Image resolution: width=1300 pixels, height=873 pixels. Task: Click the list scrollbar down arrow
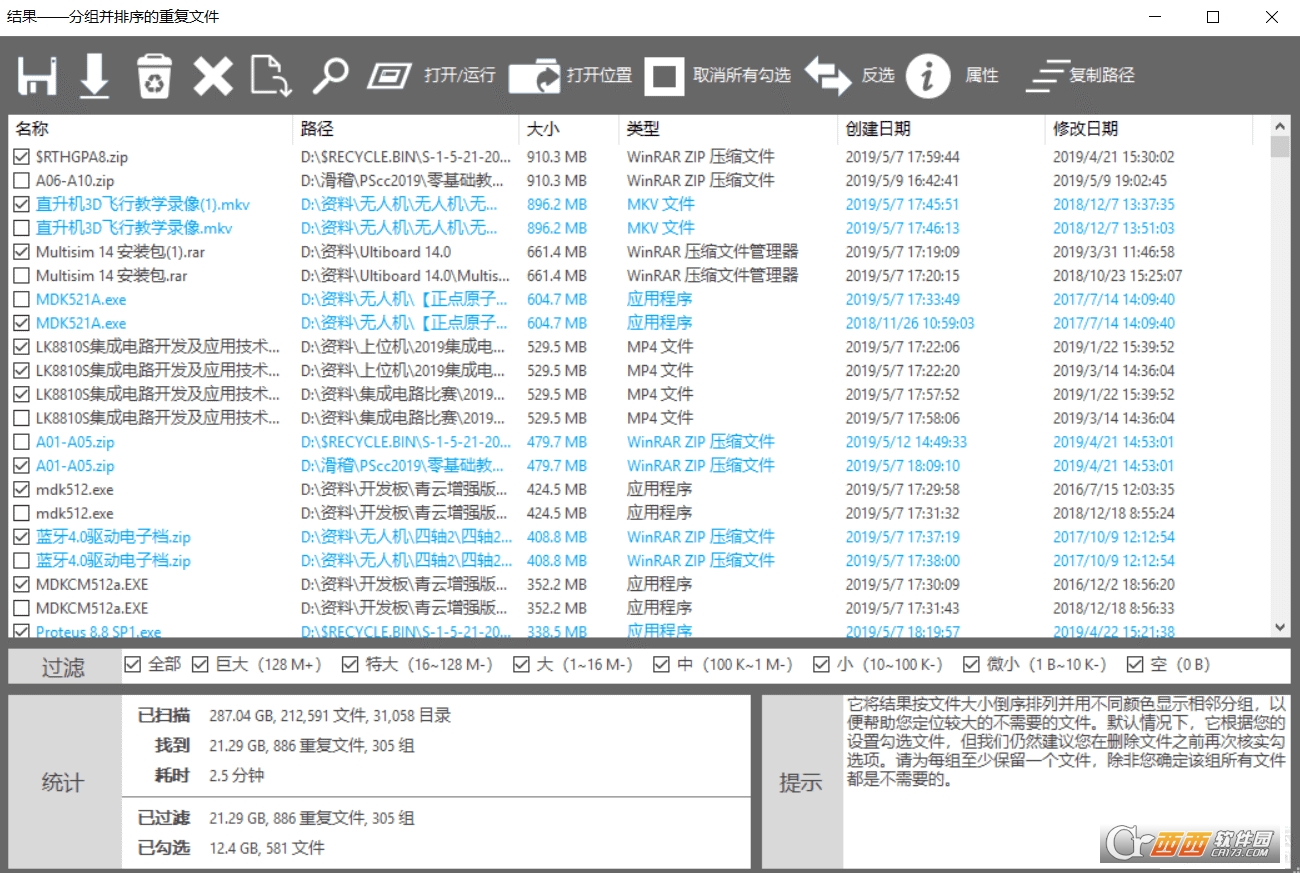pos(1280,627)
